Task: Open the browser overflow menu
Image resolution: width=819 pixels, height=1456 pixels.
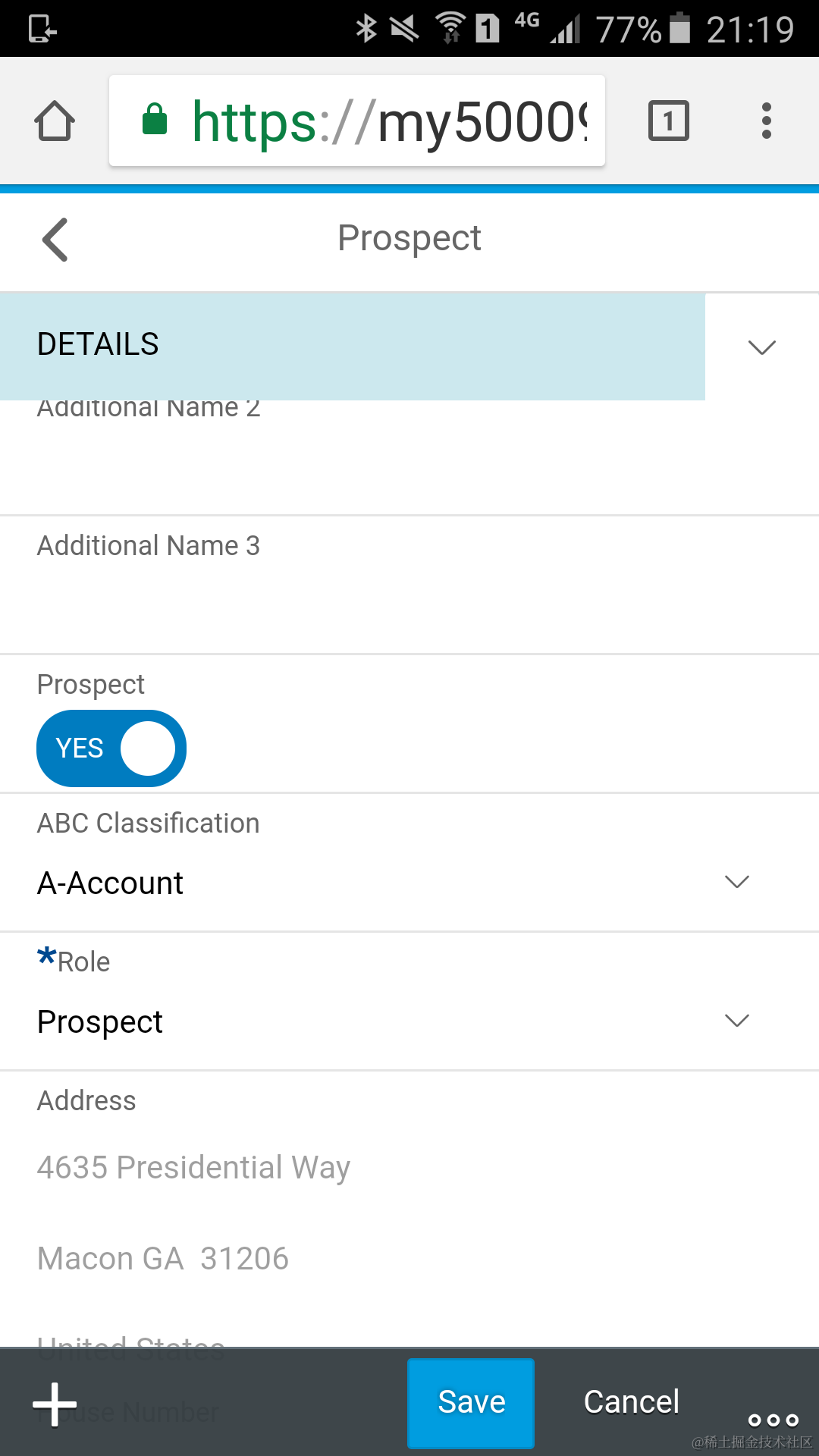Action: coord(766,120)
